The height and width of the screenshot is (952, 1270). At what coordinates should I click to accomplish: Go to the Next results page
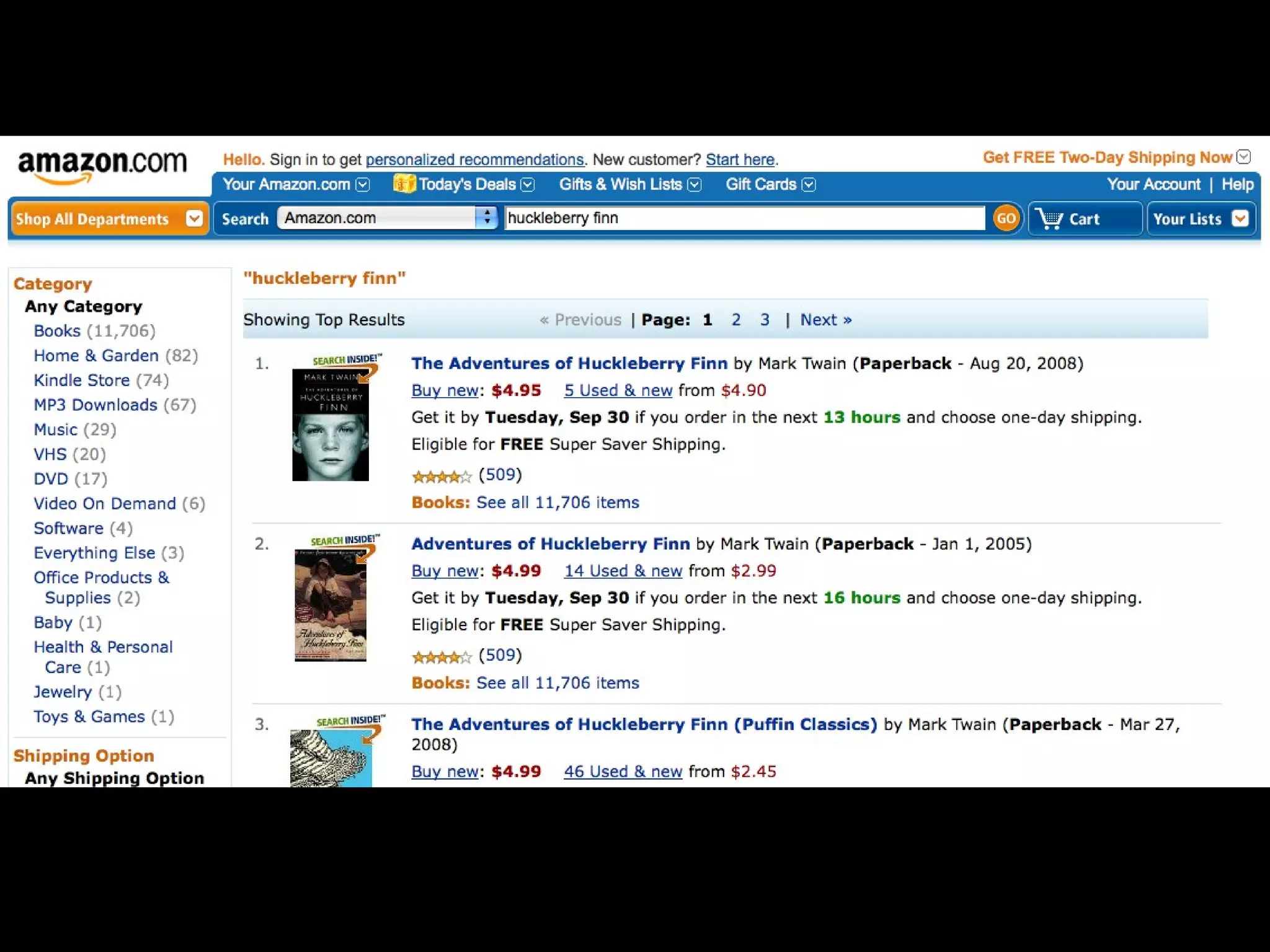pyautogui.click(x=825, y=320)
